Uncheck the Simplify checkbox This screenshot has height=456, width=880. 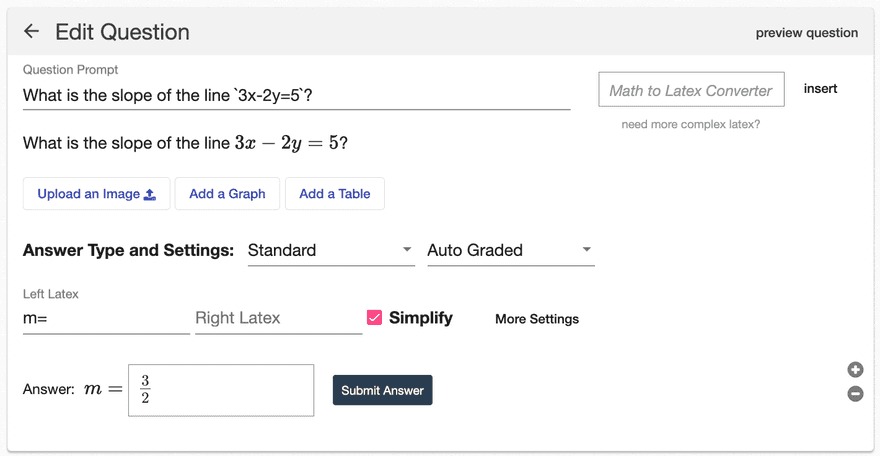click(x=374, y=317)
